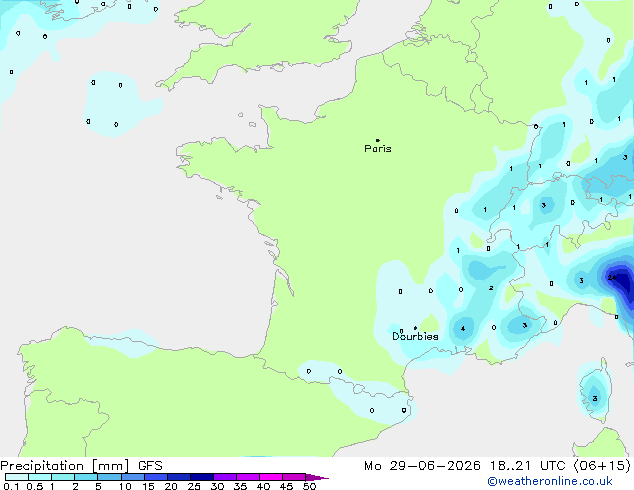The image size is (634, 490).
Task: Pick the legend swatch between 0.1 and 0.5
Action: pos(17,477)
